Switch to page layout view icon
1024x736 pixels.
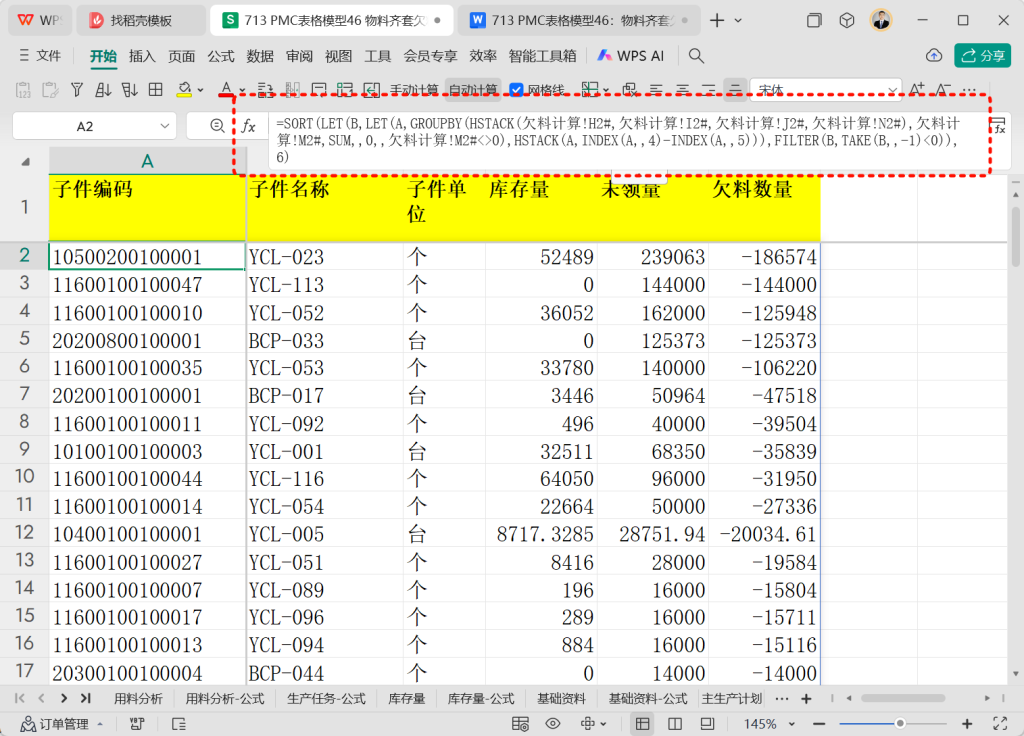click(675, 724)
